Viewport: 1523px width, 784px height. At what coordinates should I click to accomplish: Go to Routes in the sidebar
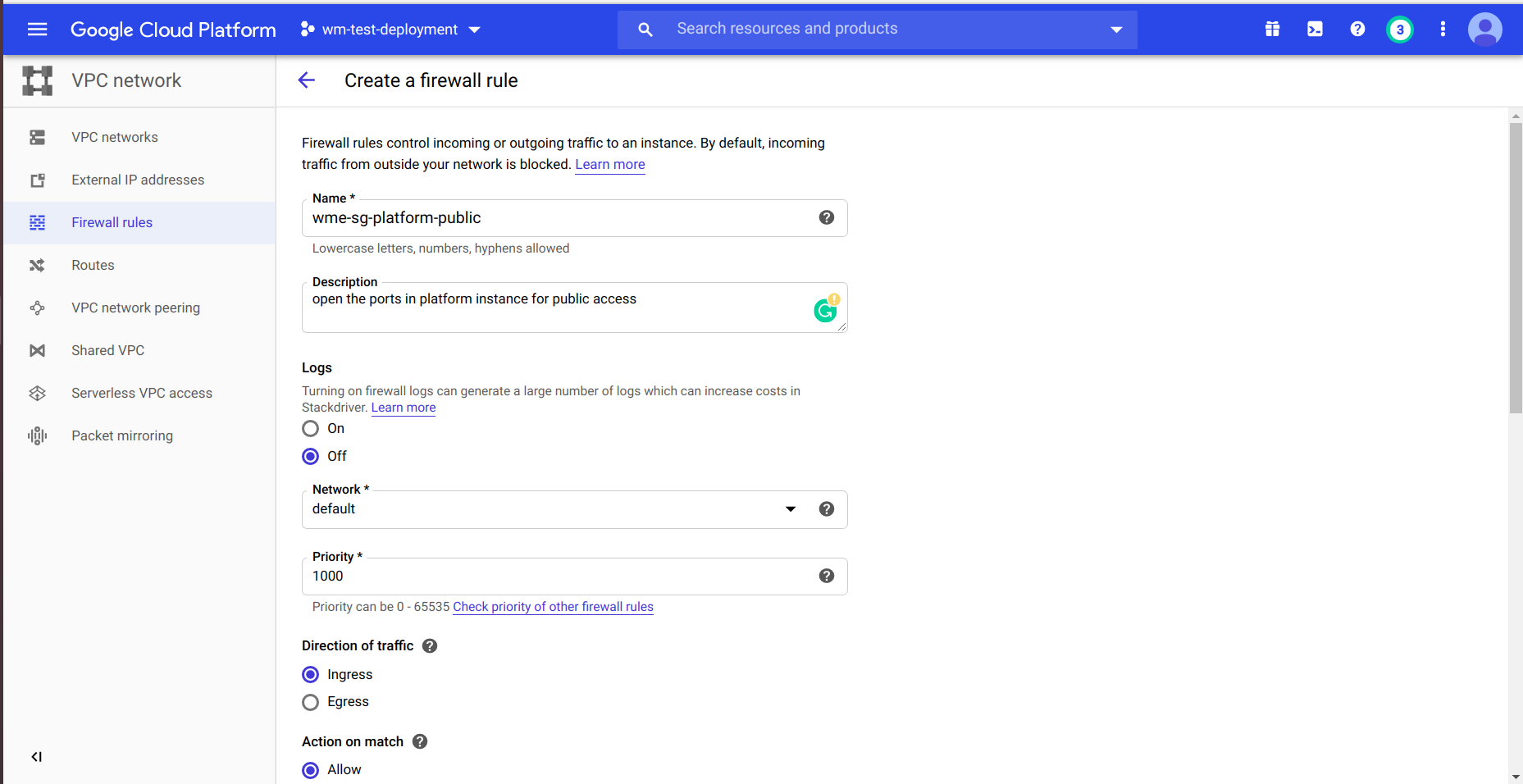click(93, 266)
